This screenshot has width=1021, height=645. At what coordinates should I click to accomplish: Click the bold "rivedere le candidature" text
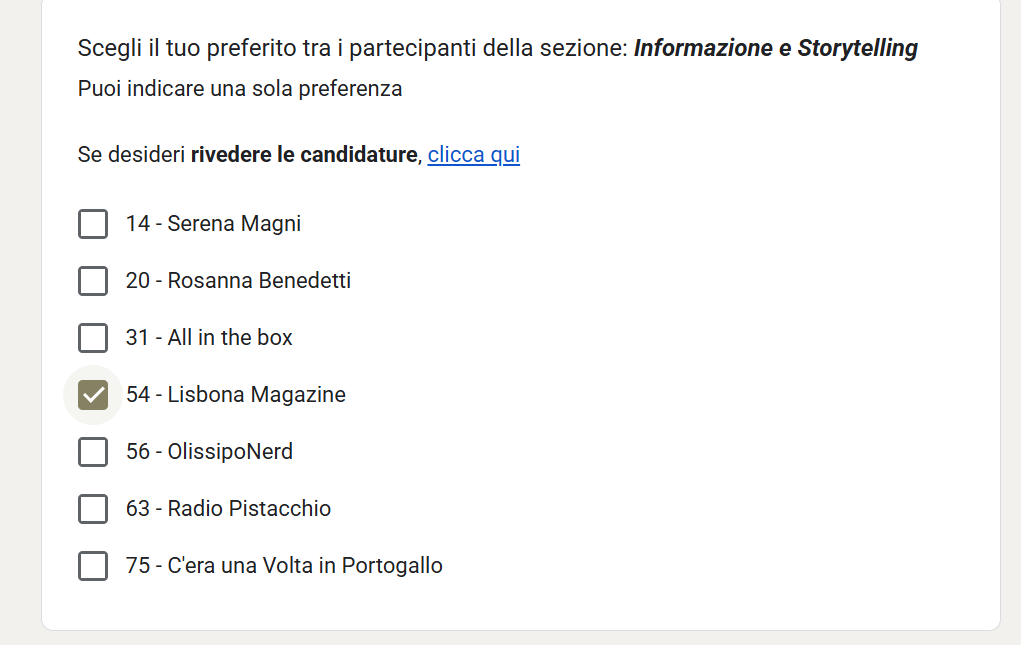coord(303,155)
